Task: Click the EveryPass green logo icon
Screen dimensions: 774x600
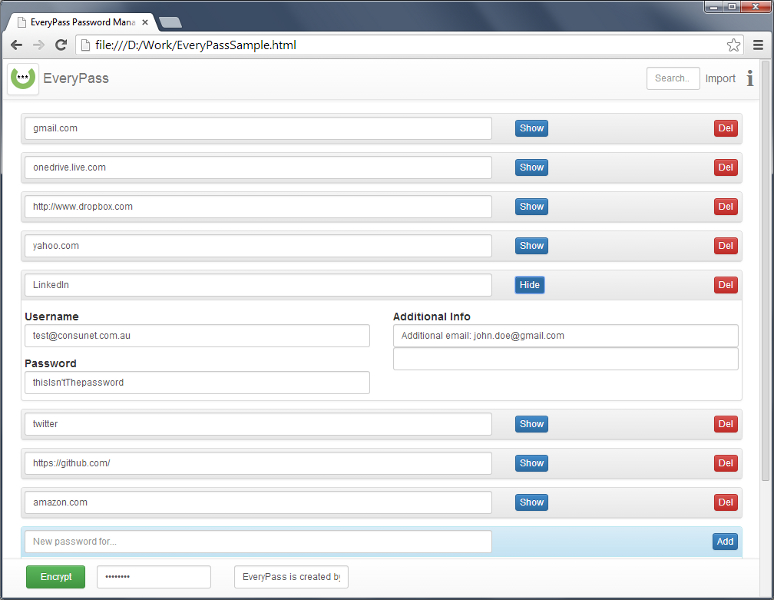Action: 23,78
